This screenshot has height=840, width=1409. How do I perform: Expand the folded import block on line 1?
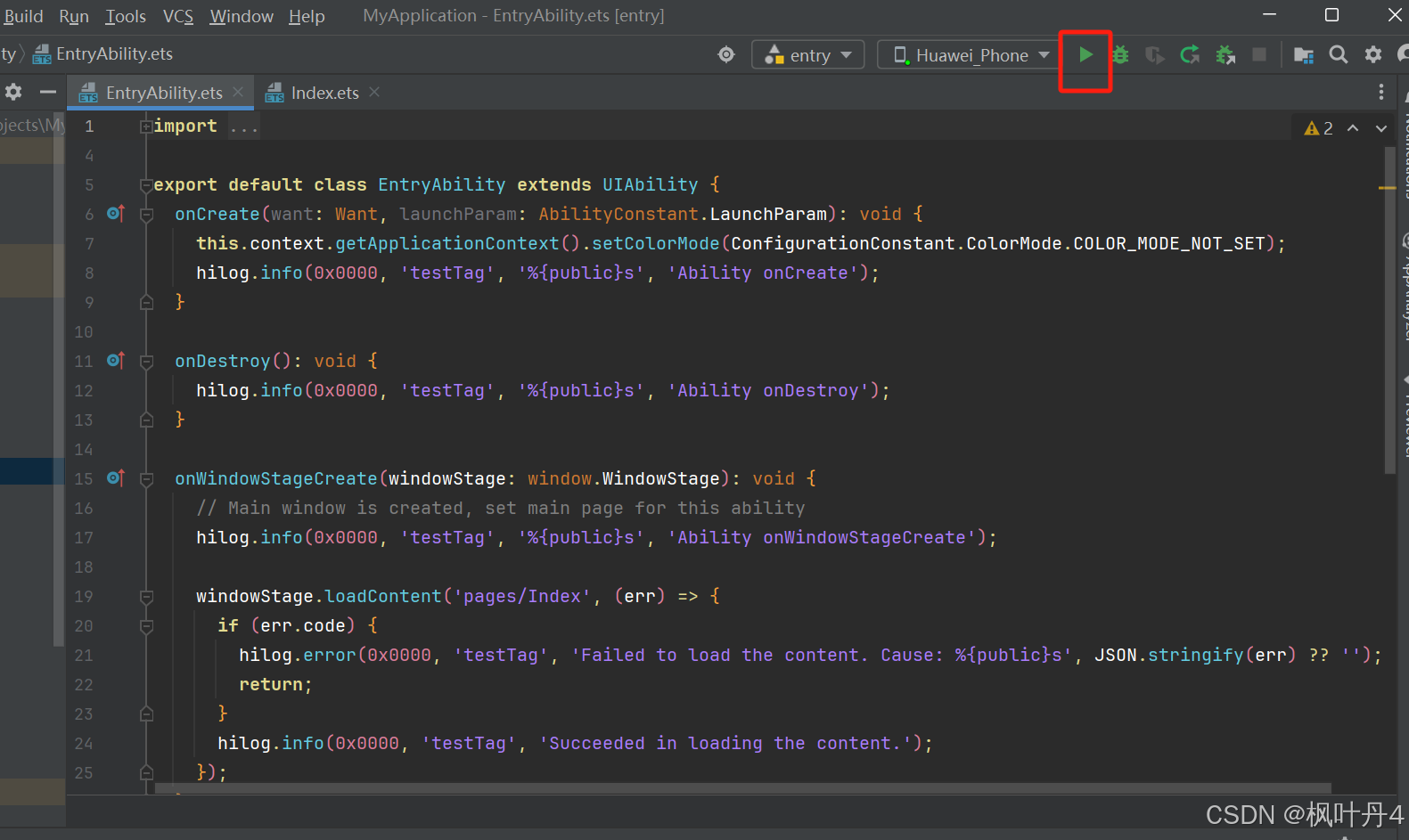146,126
